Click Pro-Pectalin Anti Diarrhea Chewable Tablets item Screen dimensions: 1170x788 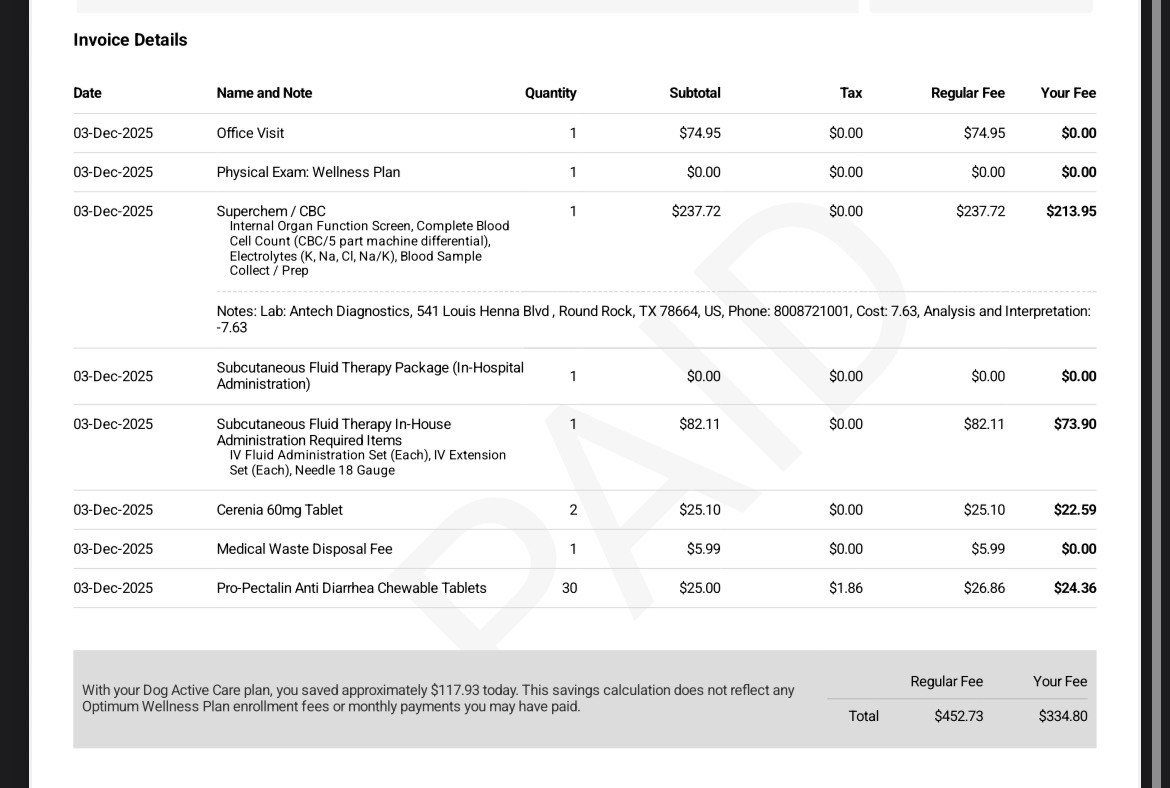pyautogui.click(x=351, y=588)
